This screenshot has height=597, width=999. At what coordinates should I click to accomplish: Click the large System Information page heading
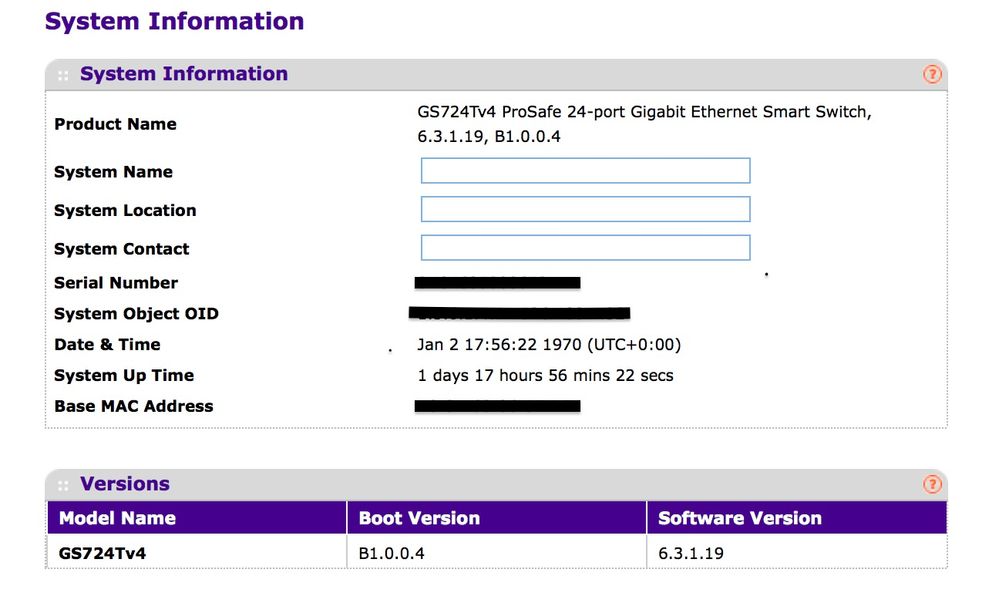(x=174, y=21)
